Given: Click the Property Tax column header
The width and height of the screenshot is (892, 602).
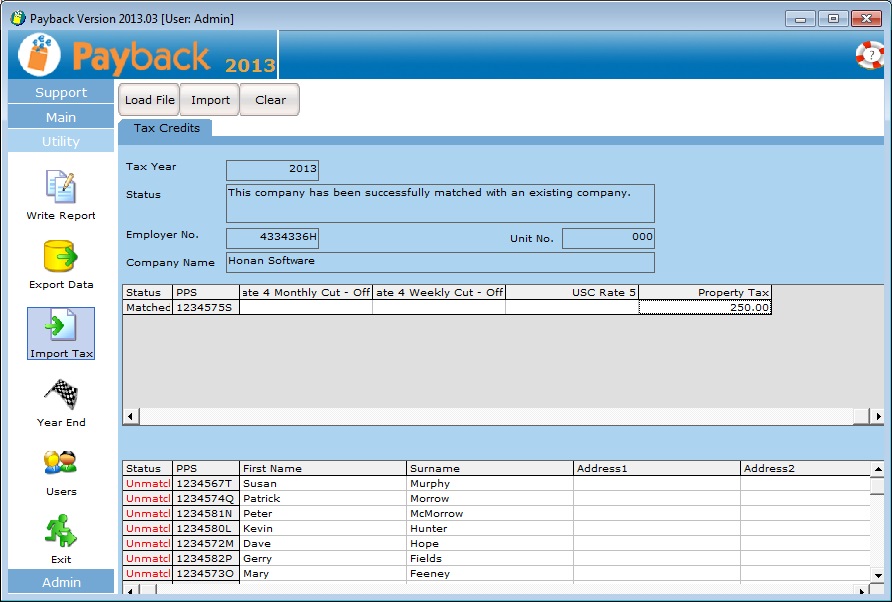Looking at the screenshot, I should [705, 293].
